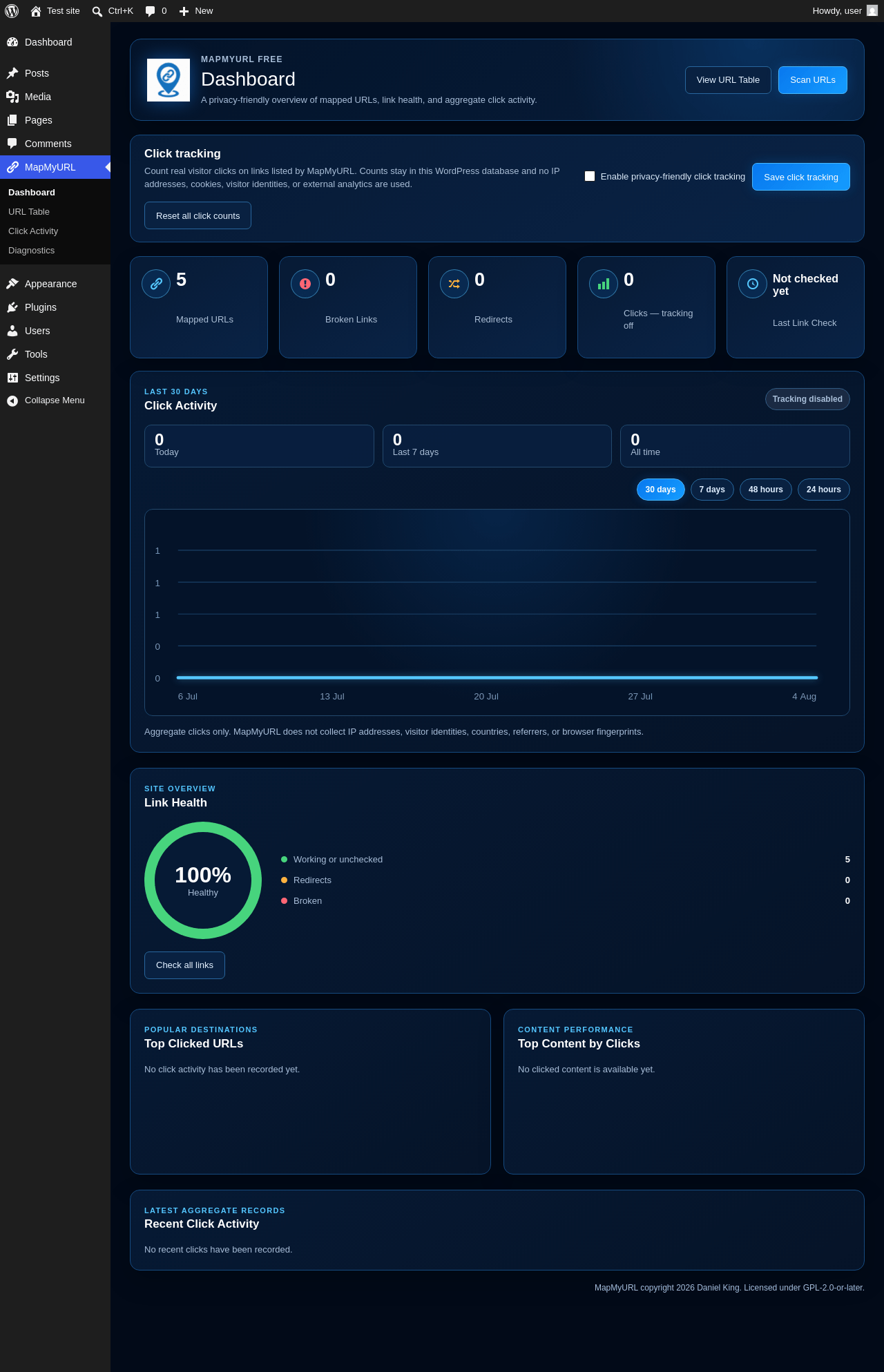Screen dimensions: 884x1372
Task: Click the Posts pin icon
Action: 12,73
